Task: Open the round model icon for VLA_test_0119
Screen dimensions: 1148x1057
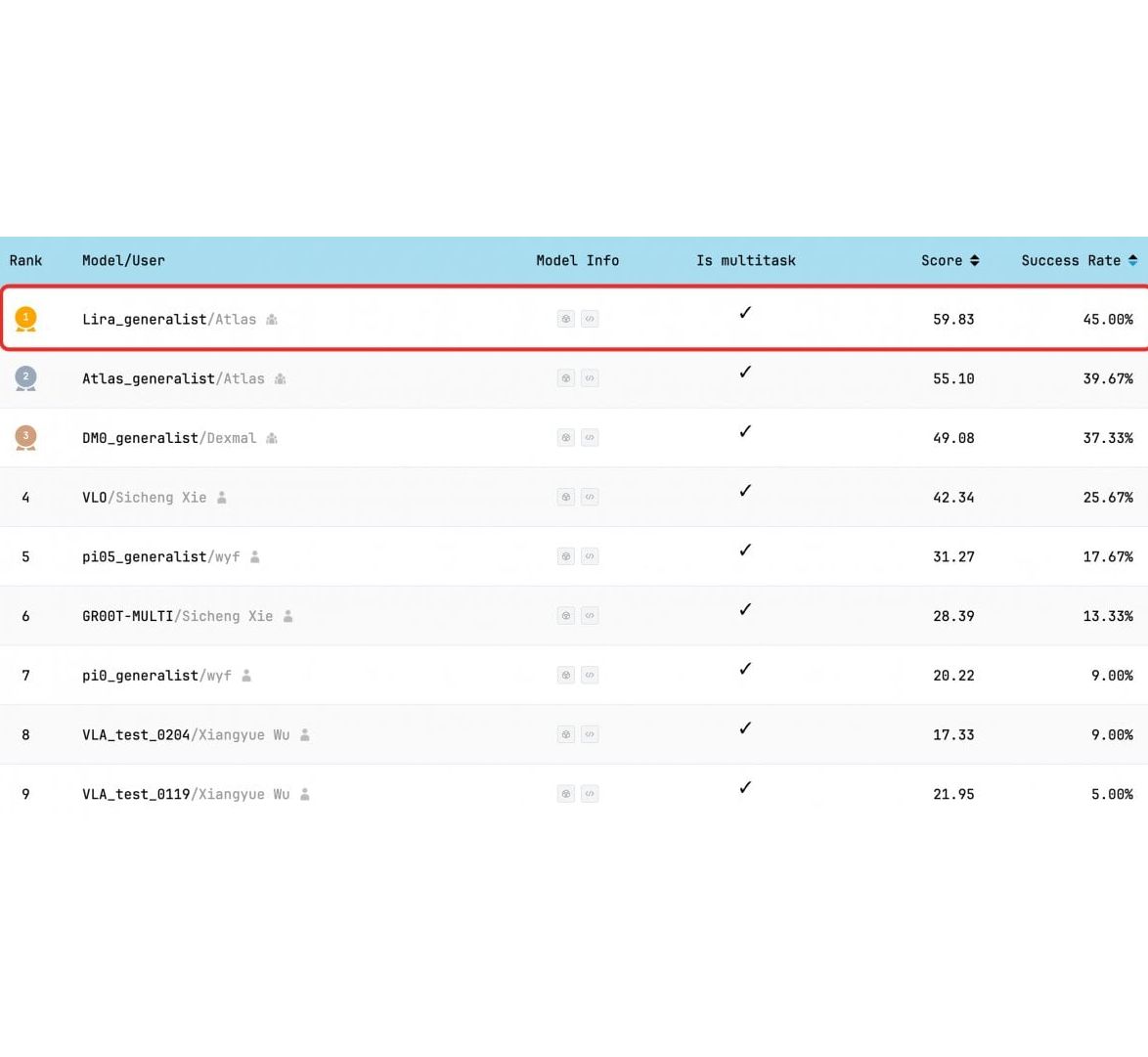Action: [x=566, y=793]
